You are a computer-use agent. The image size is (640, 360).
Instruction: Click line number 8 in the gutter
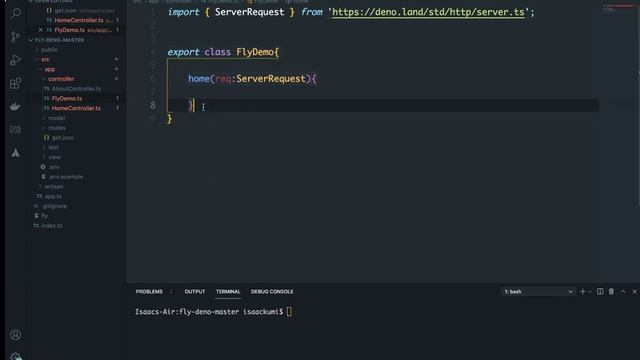(153, 105)
